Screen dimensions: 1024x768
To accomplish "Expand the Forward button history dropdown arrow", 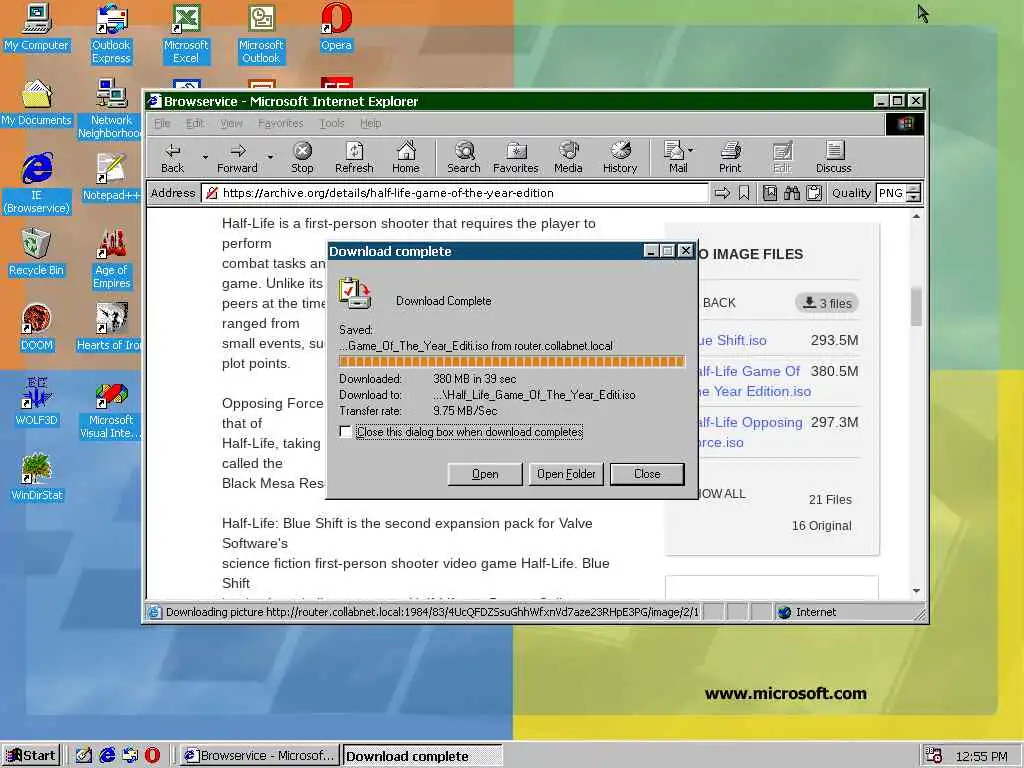I will [270, 157].
